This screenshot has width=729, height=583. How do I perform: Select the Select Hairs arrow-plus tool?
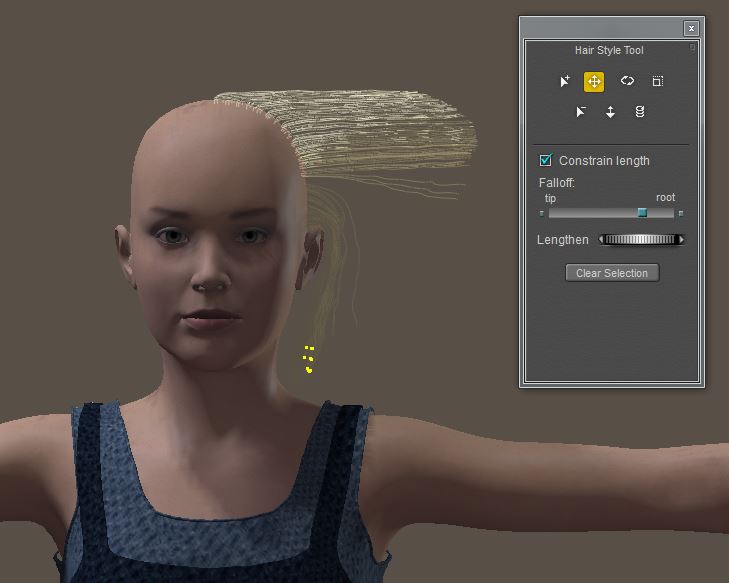coord(565,82)
